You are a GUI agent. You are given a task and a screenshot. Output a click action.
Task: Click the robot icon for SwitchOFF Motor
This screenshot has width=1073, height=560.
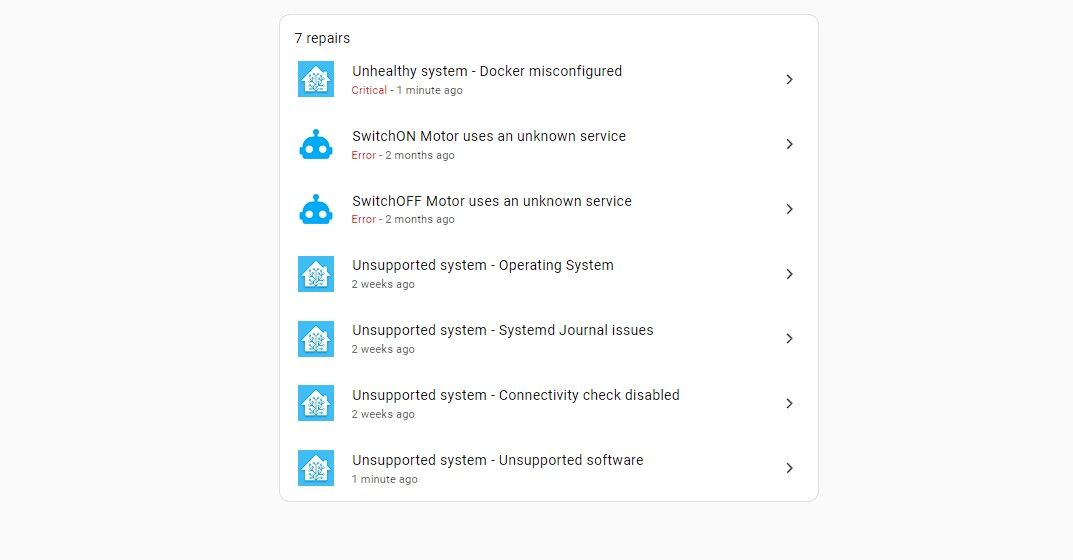pos(316,209)
